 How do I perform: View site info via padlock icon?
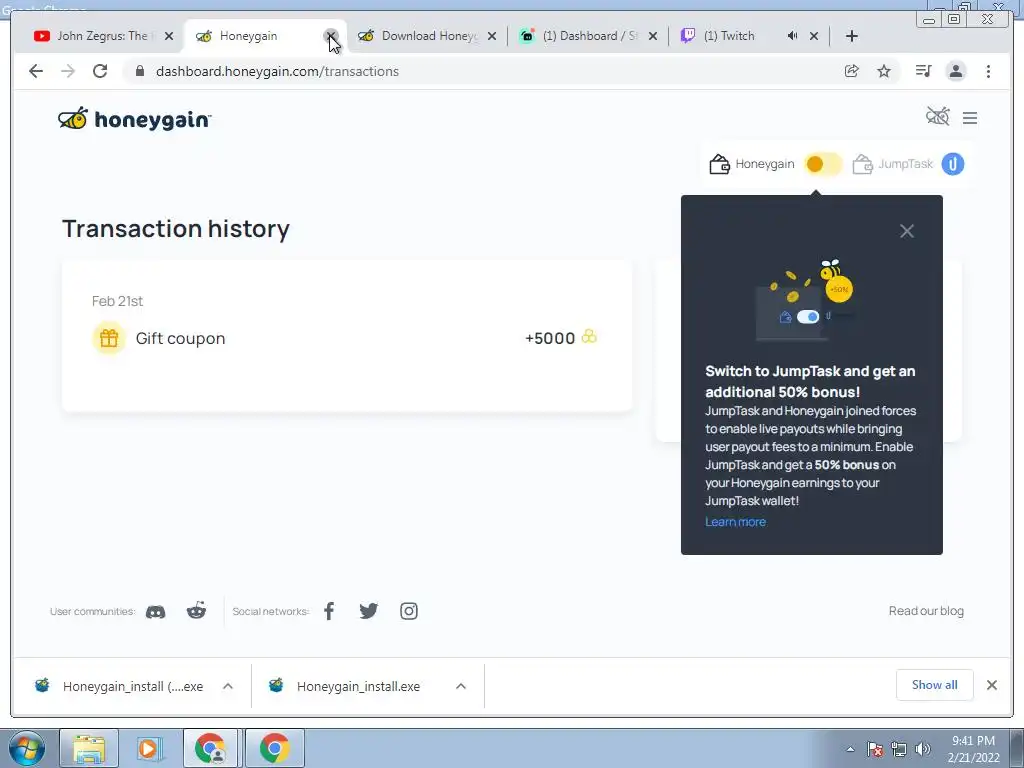click(x=139, y=71)
